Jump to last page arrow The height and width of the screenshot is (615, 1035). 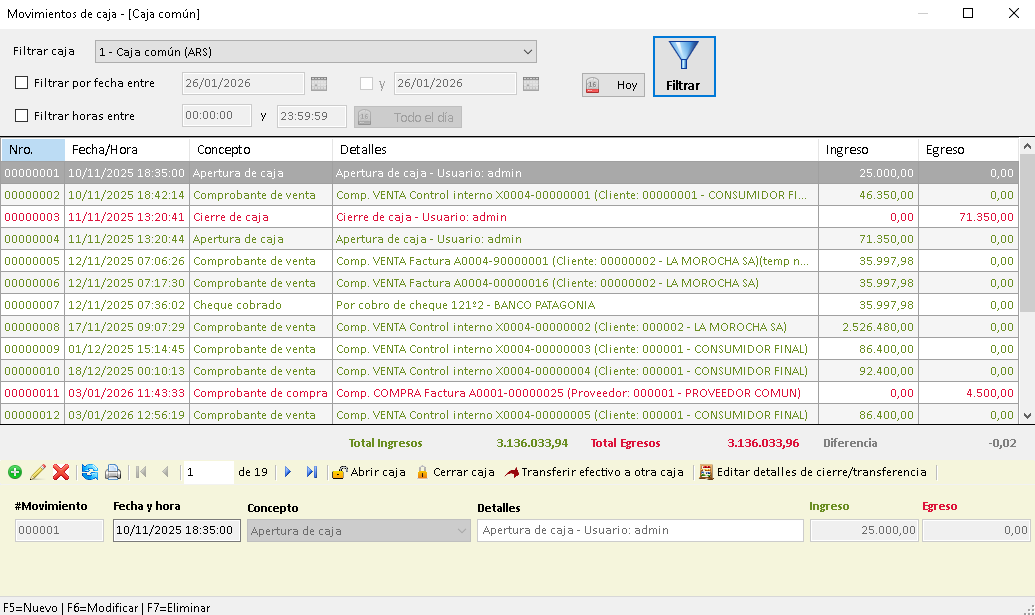(312, 472)
